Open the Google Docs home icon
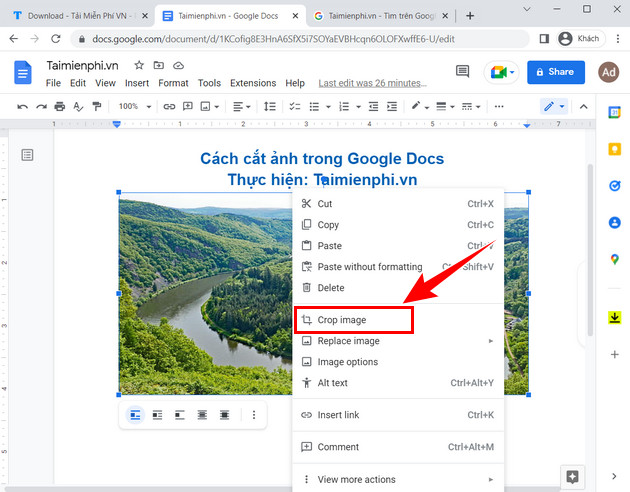630x492 pixels. point(22,73)
